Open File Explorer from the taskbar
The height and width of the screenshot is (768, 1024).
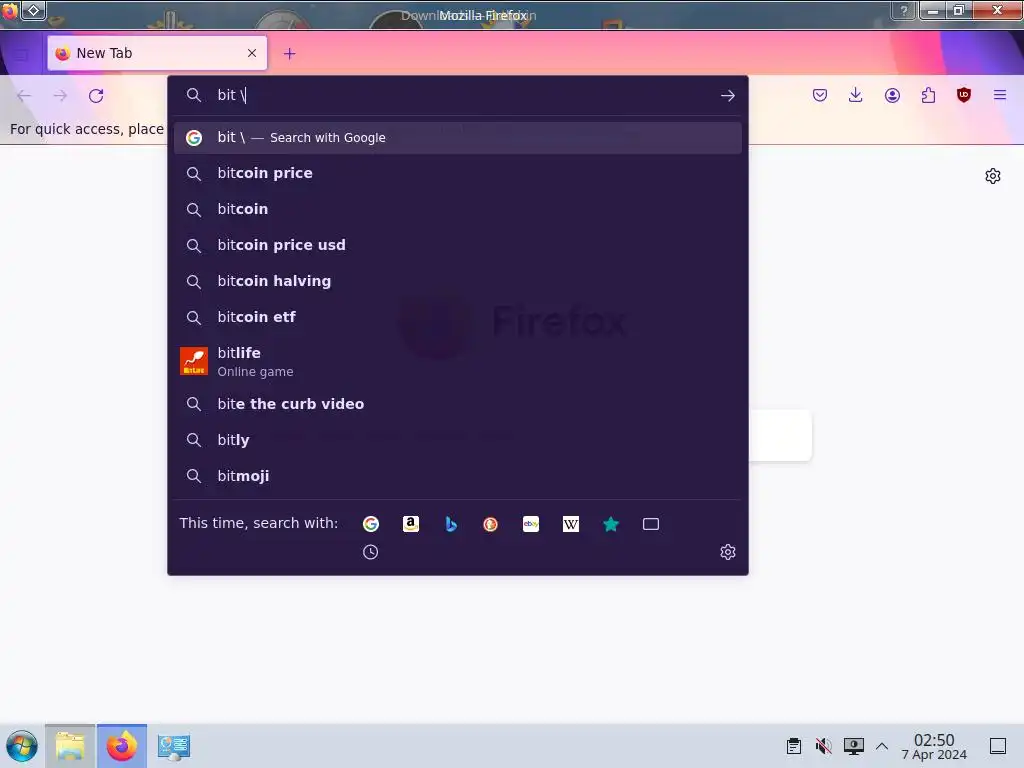click(x=70, y=746)
